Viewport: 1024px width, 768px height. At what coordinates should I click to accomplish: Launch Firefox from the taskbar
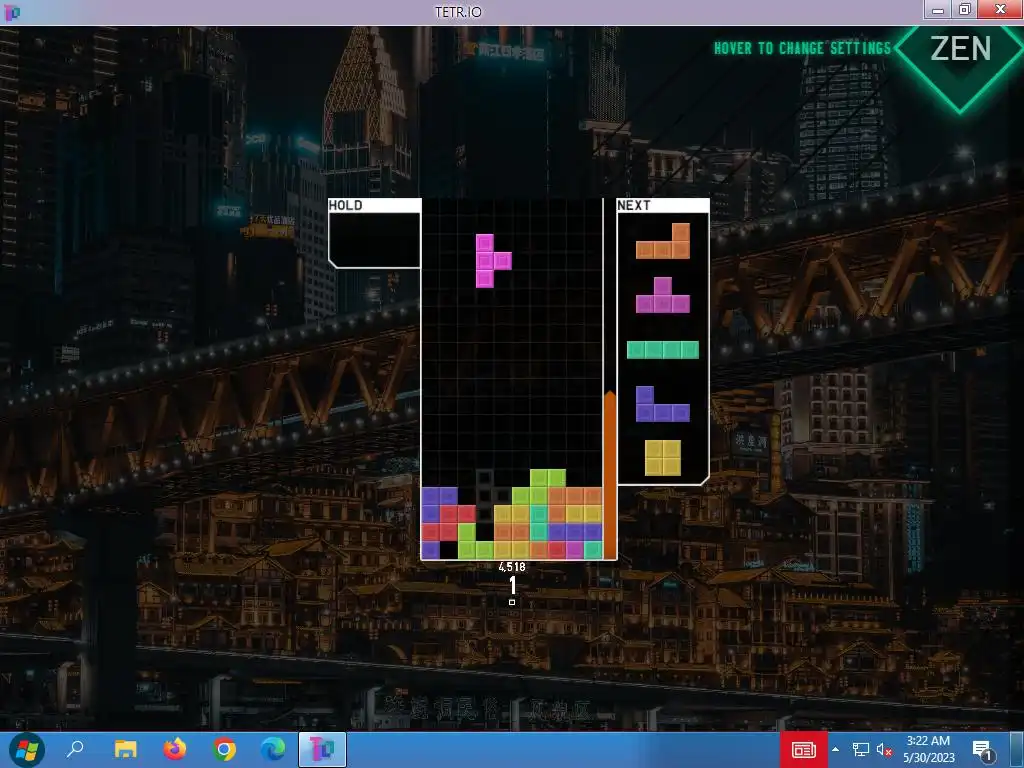[x=174, y=749]
